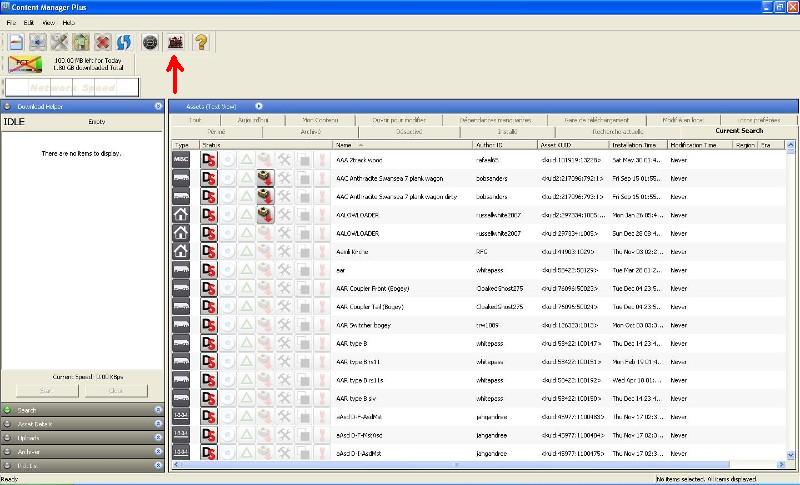Click horizontal scrollbar right arrow
This screenshot has height=485, width=800.
pos(781,465)
